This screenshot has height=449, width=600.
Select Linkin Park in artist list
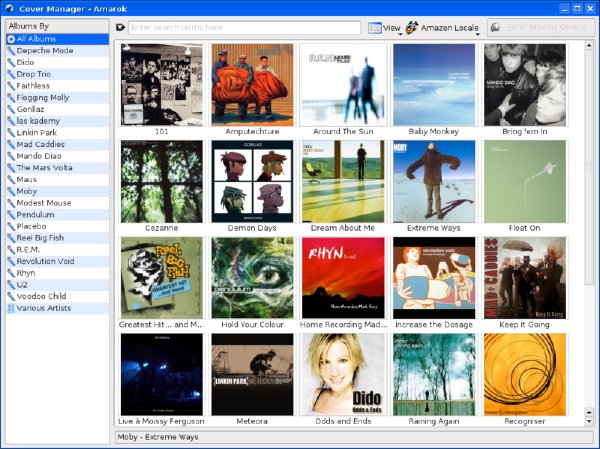click(x=57, y=132)
